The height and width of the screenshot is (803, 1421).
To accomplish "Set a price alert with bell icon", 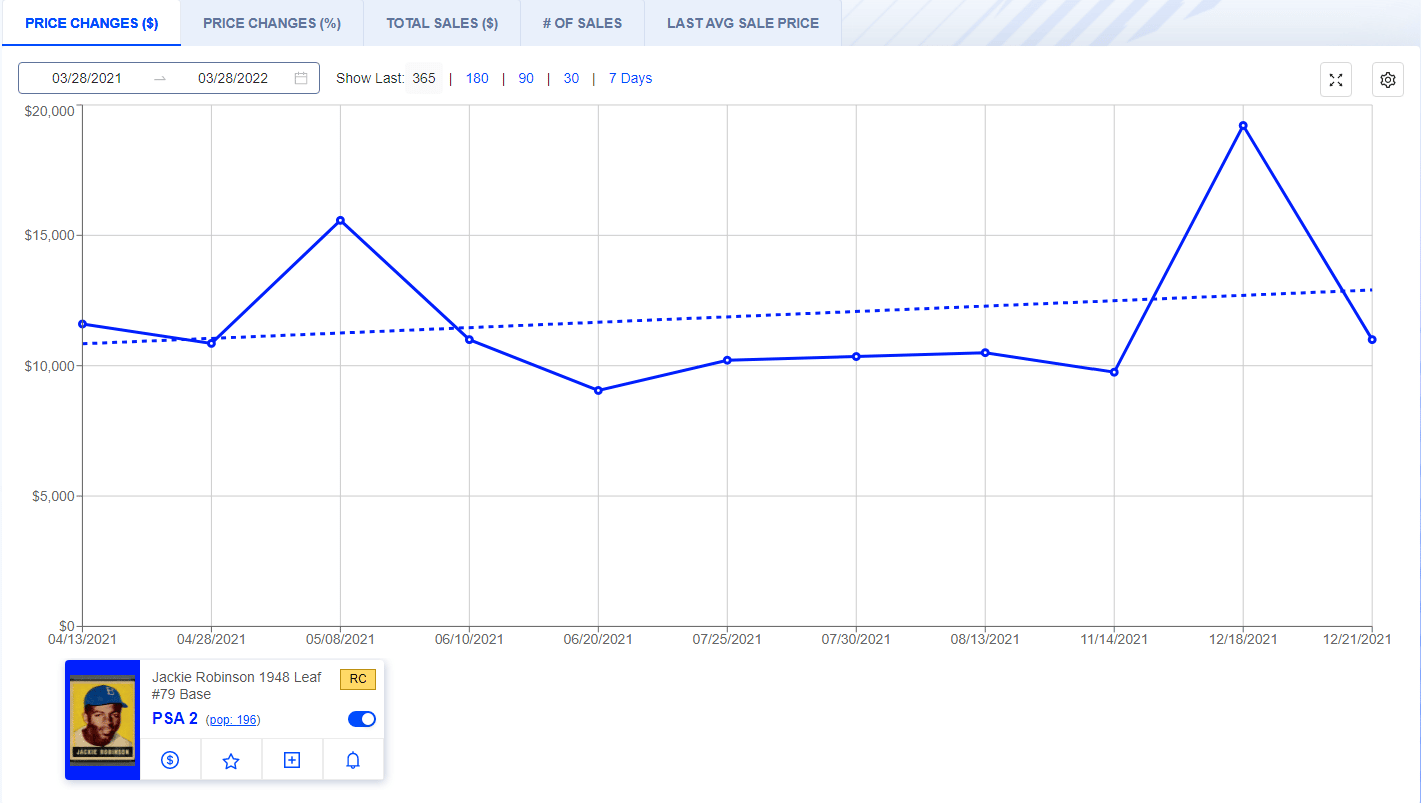I will (353, 761).
